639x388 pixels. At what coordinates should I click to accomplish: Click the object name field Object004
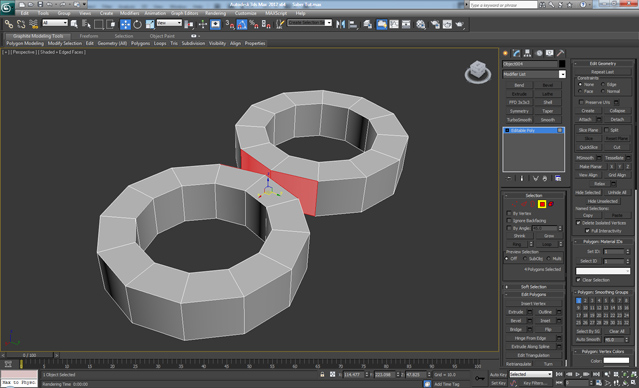click(x=529, y=64)
